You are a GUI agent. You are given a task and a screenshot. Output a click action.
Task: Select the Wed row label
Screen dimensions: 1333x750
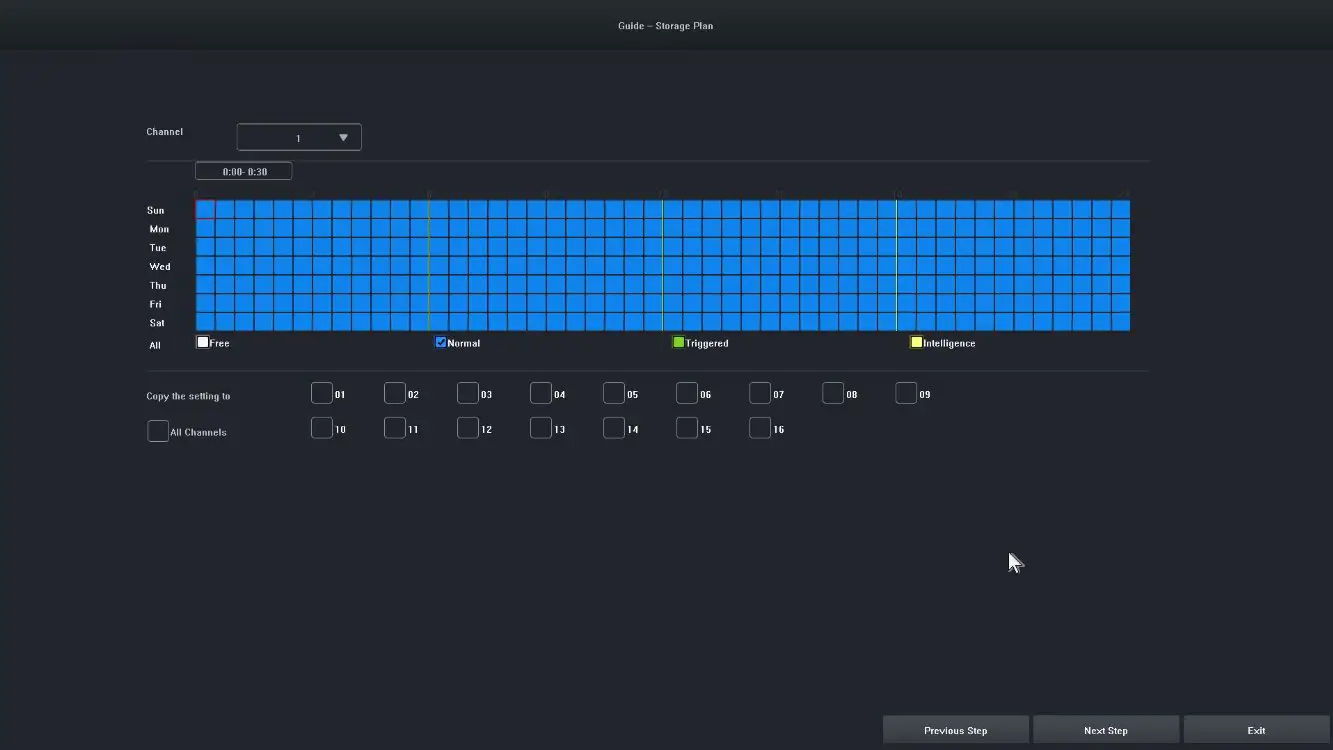point(160,267)
